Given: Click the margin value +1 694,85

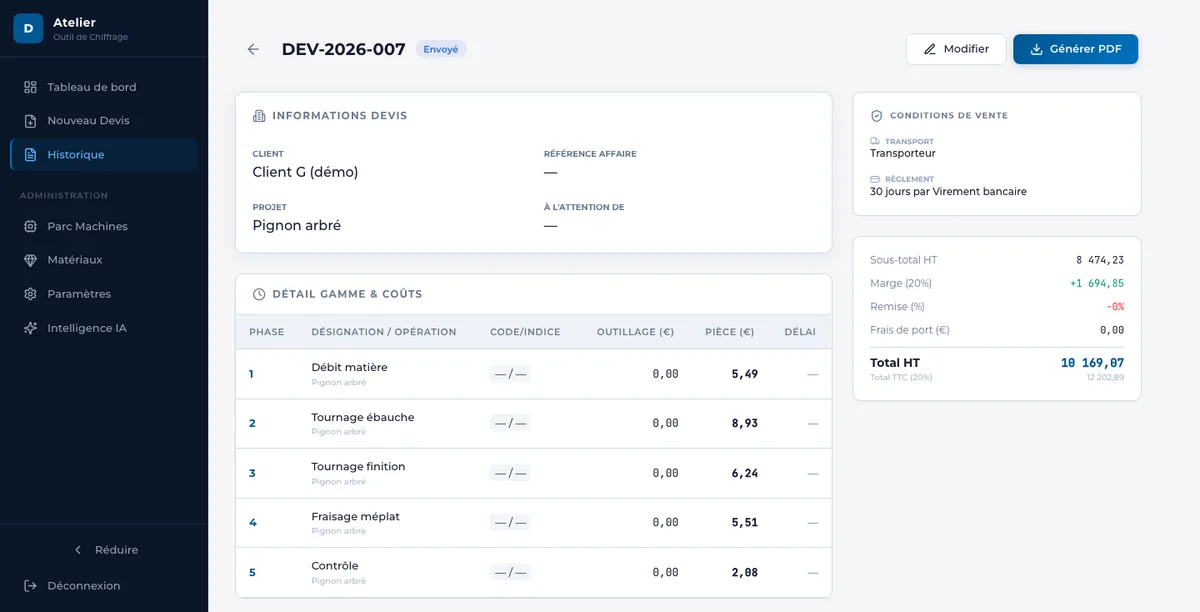Looking at the screenshot, I should (x=1097, y=283).
